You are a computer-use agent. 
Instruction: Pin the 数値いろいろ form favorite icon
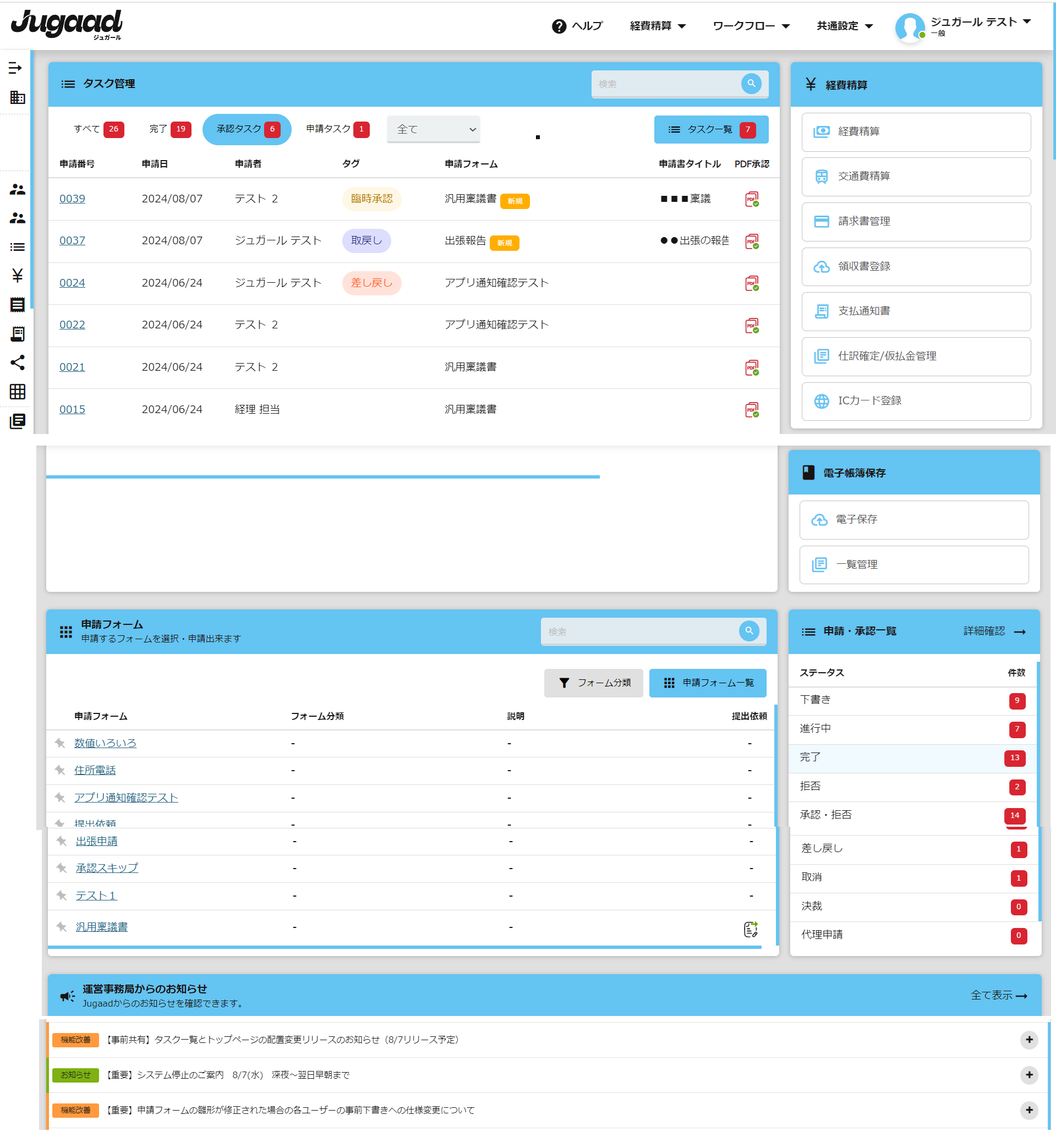pyautogui.click(x=60, y=743)
